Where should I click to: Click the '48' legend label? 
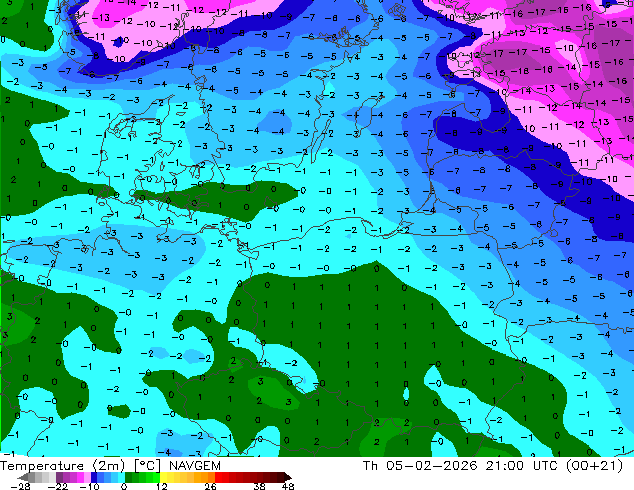(288, 486)
